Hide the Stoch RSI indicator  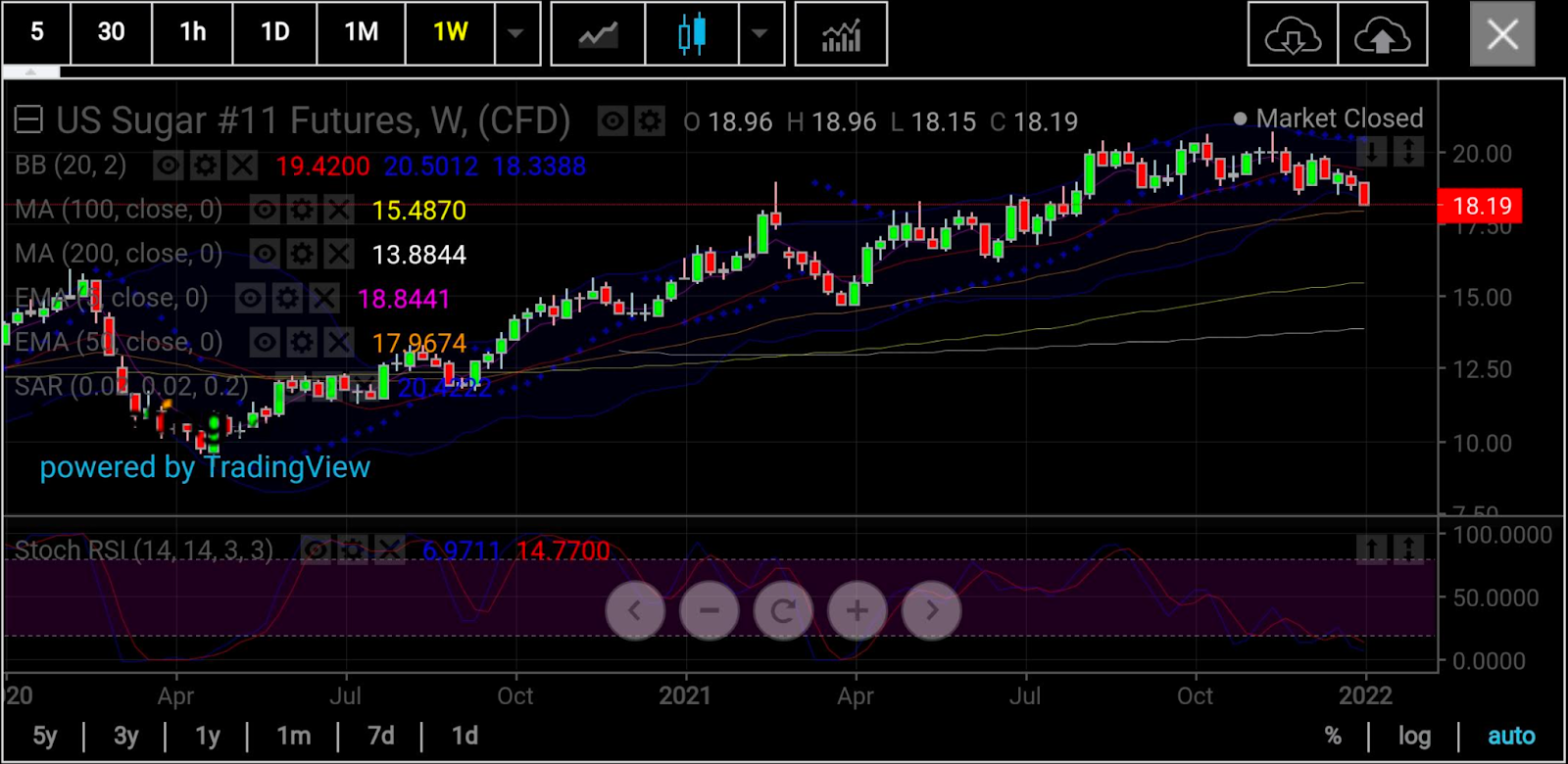[316, 550]
